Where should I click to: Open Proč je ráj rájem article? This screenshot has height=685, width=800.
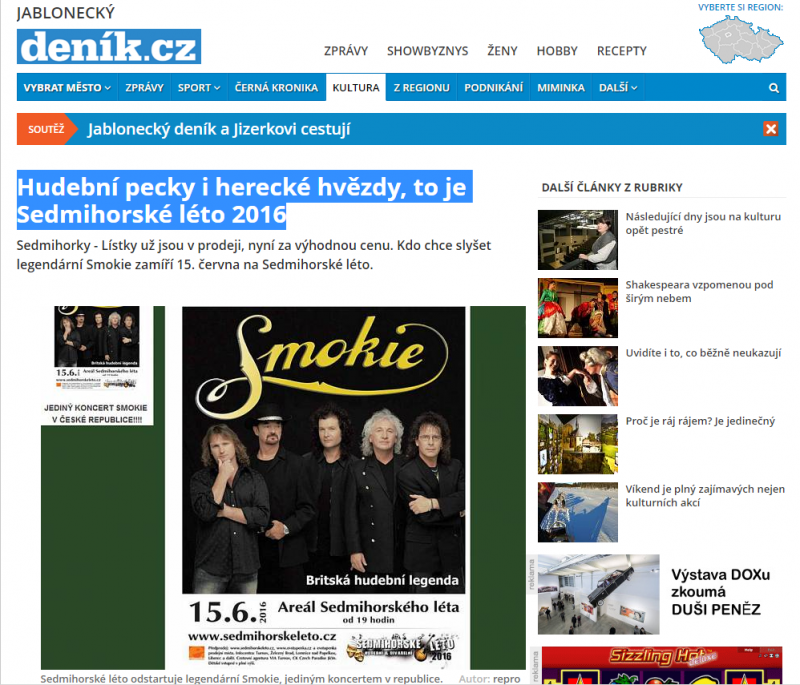pyautogui.click(x=700, y=421)
